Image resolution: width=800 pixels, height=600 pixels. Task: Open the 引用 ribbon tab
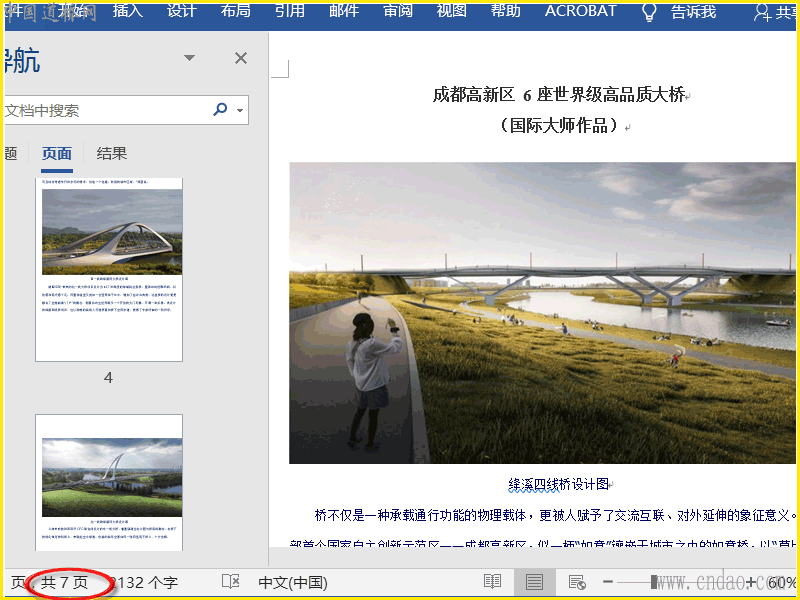pos(290,10)
